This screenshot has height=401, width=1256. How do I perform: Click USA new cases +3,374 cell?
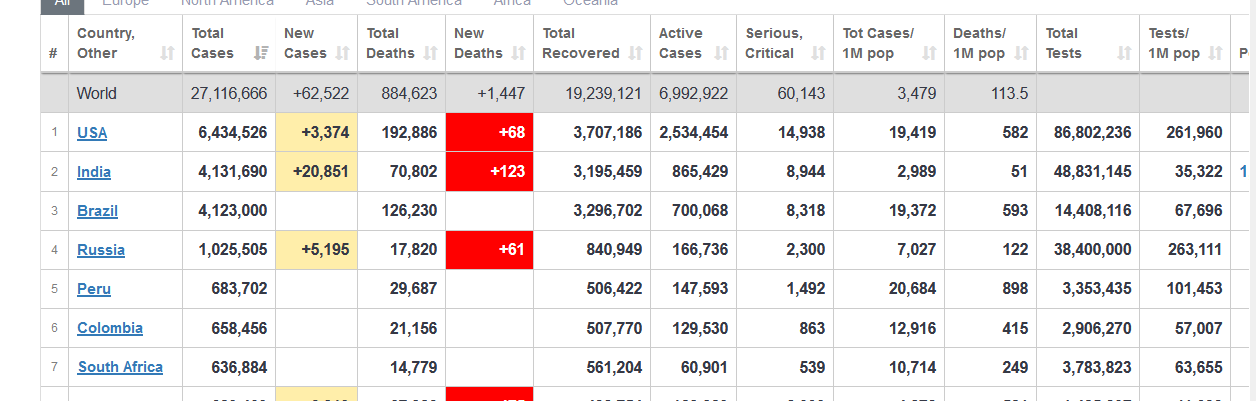316,132
